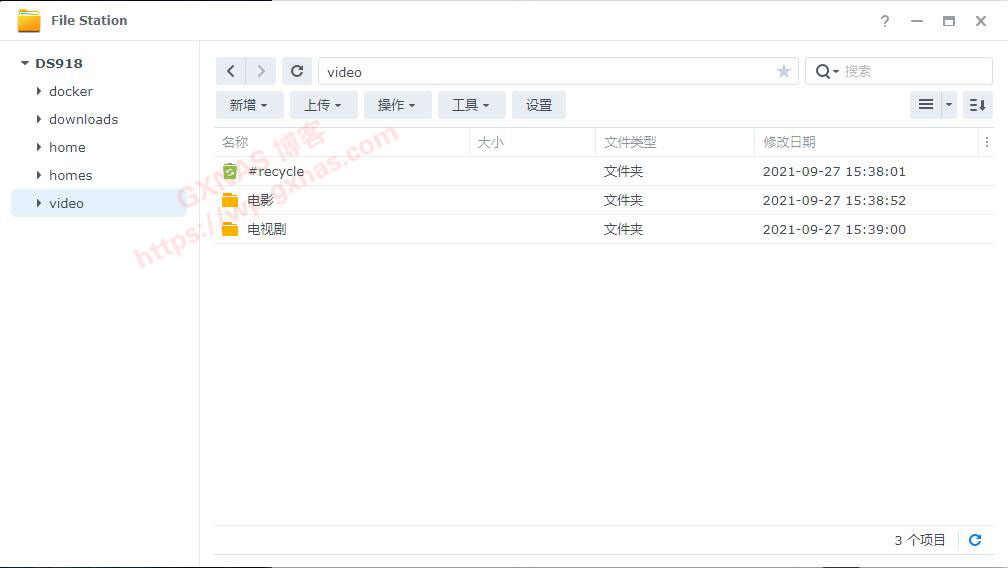Image resolution: width=1008 pixels, height=568 pixels.
Task: Click the sort order icon
Action: (x=978, y=105)
